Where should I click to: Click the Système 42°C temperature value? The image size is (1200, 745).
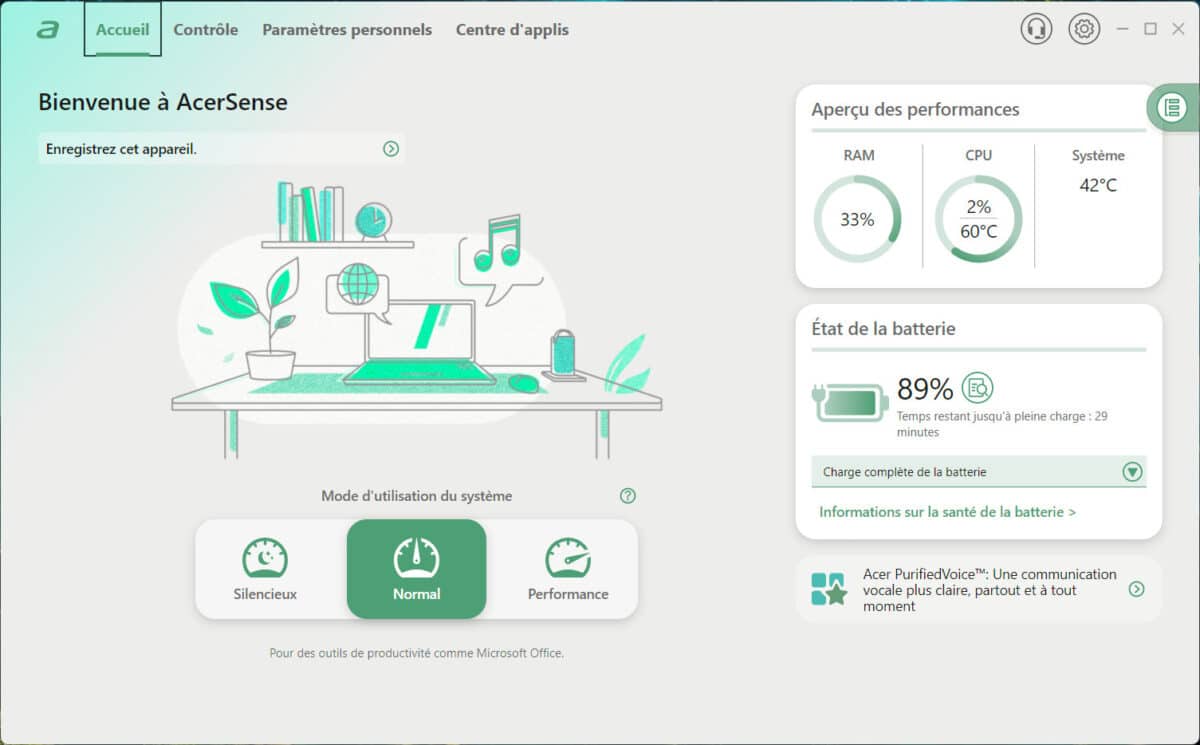[x=1098, y=185]
